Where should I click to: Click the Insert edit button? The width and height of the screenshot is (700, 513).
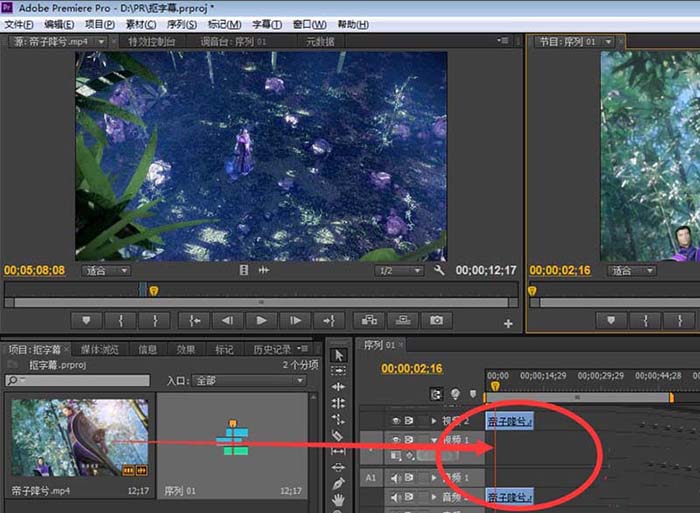369,320
